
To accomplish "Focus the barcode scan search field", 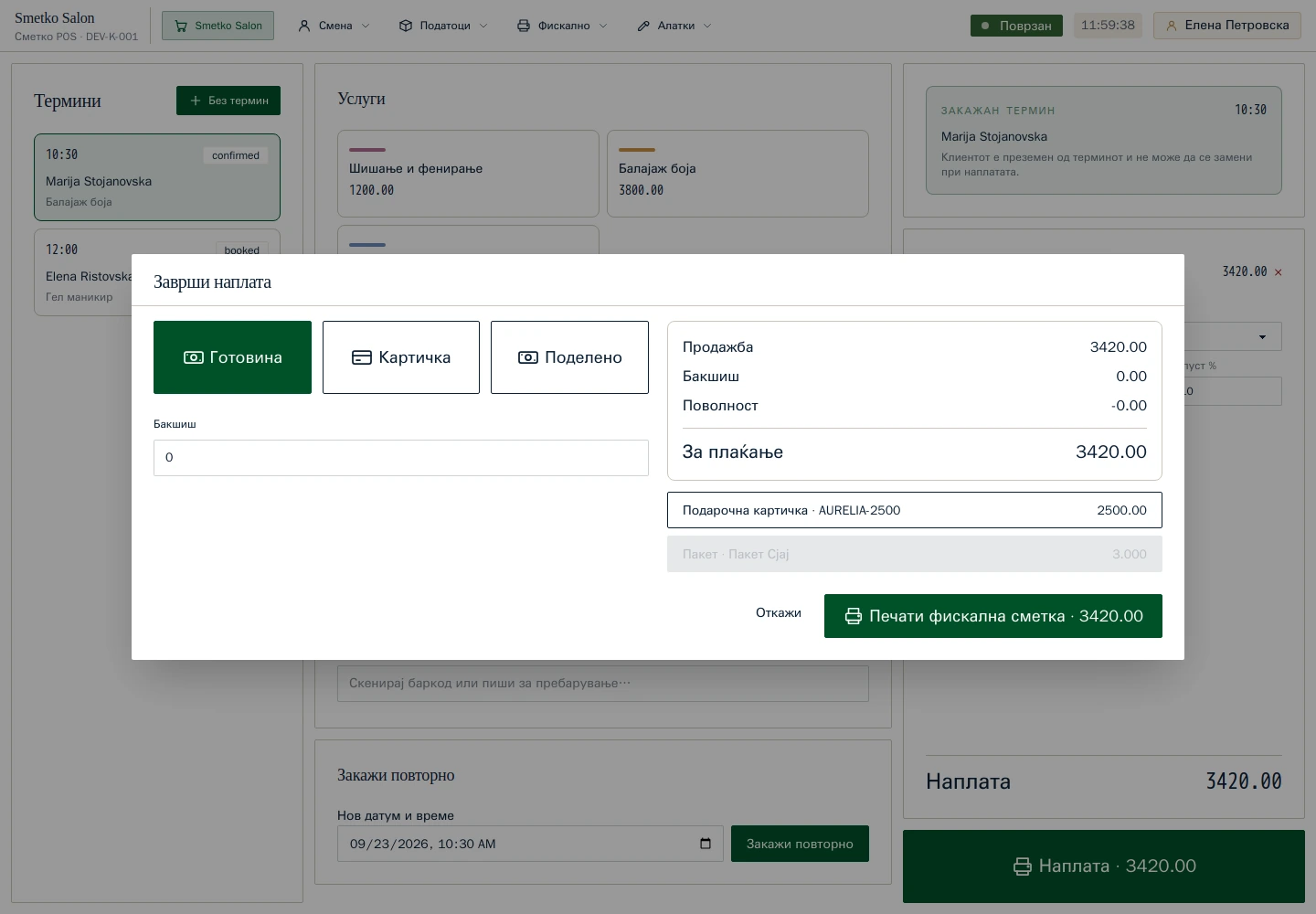I will pyautogui.click(x=603, y=684).
